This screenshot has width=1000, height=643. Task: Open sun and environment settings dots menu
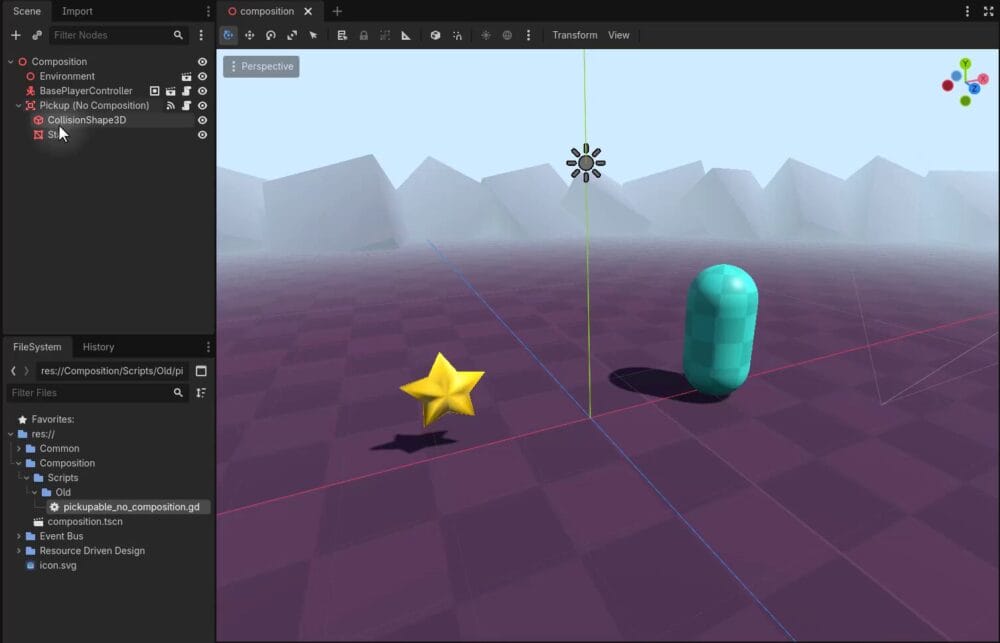528,35
